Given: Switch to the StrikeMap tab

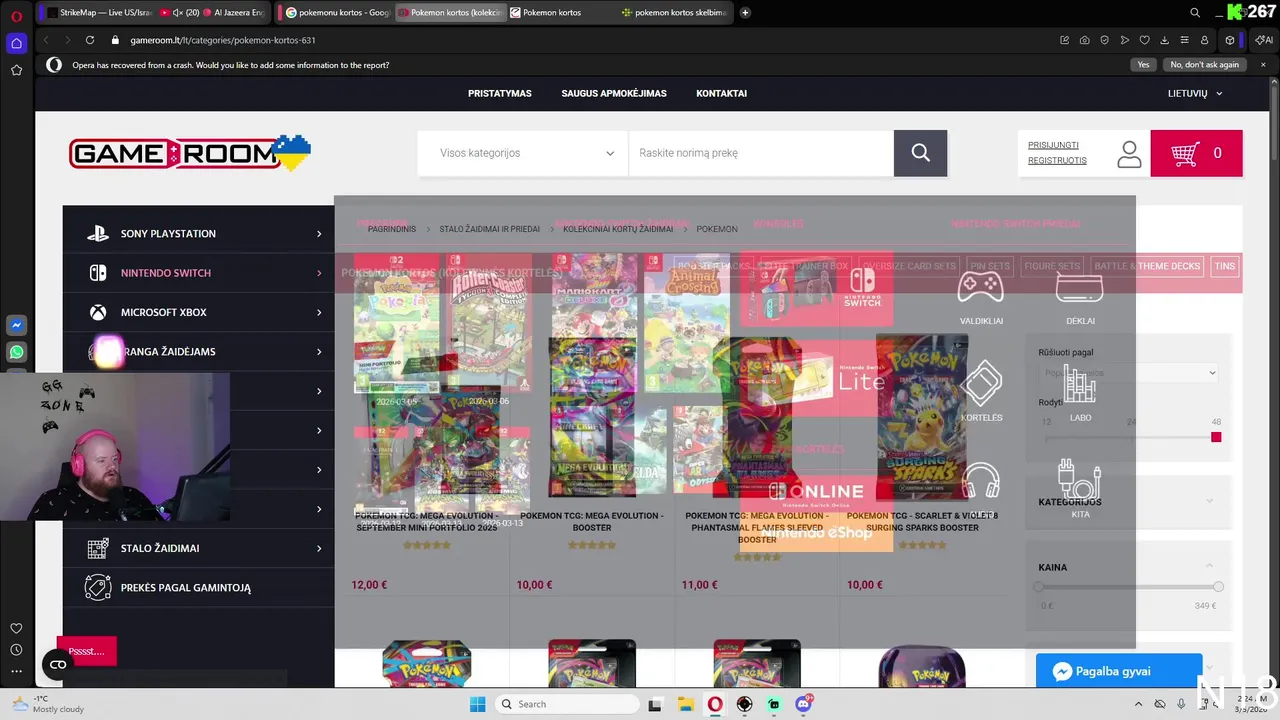Looking at the screenshot, I should [x=95, y=13].
